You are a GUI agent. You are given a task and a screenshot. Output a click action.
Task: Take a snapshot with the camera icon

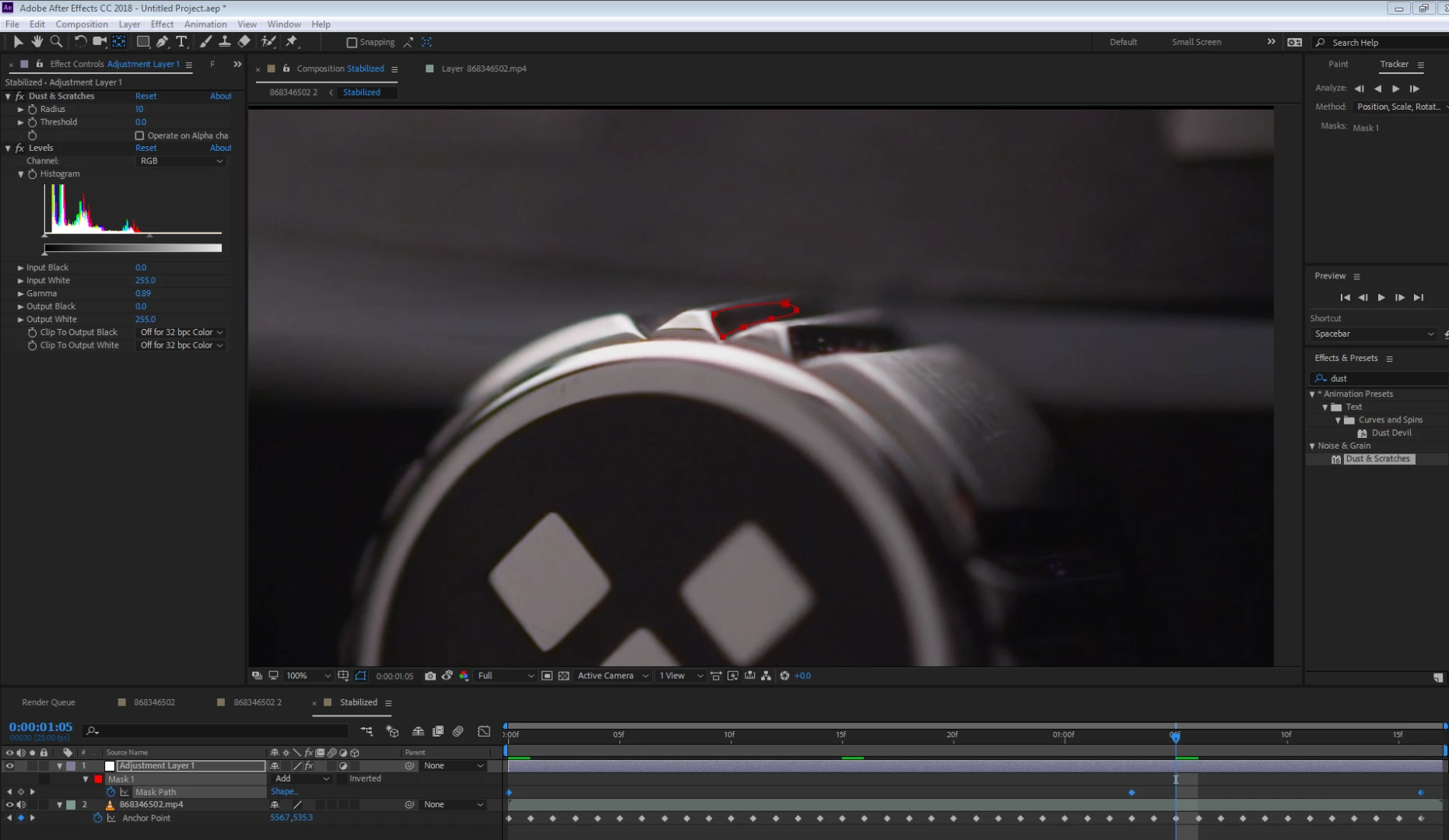pyautogui.click(x=430, y=676)
